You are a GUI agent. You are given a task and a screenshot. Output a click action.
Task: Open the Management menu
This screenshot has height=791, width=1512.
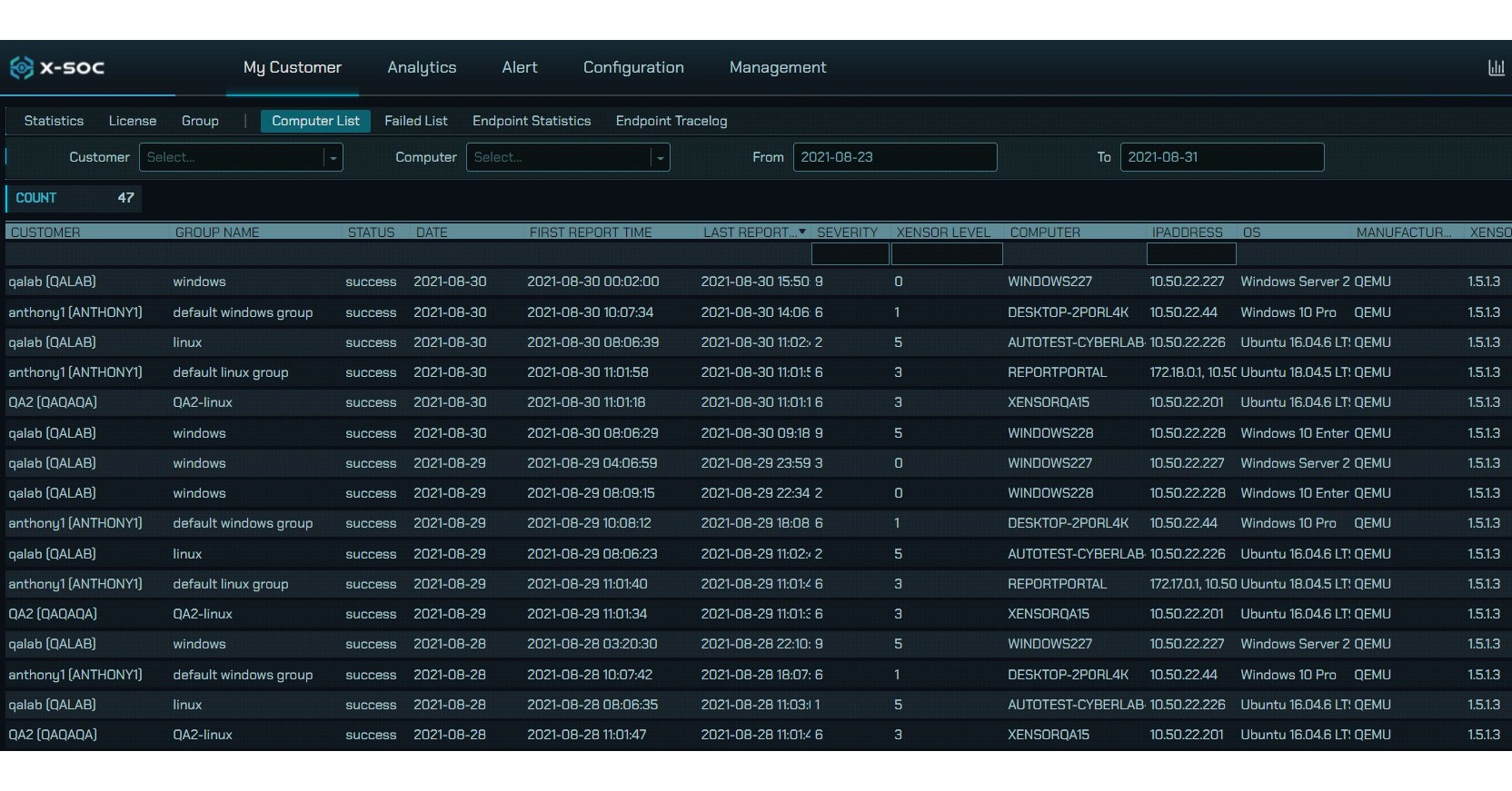[777, 67]
